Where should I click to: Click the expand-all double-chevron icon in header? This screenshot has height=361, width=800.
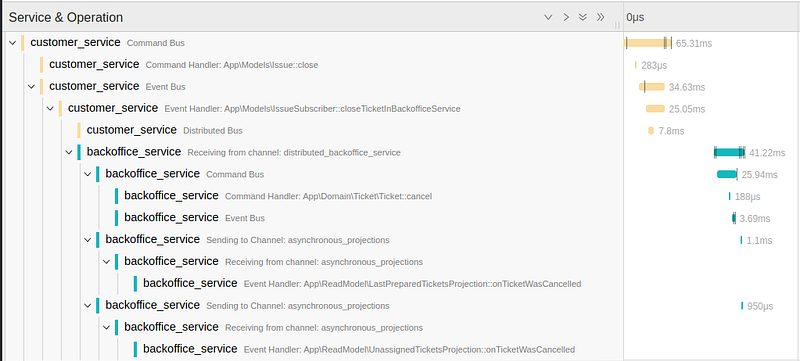(583, 17)
